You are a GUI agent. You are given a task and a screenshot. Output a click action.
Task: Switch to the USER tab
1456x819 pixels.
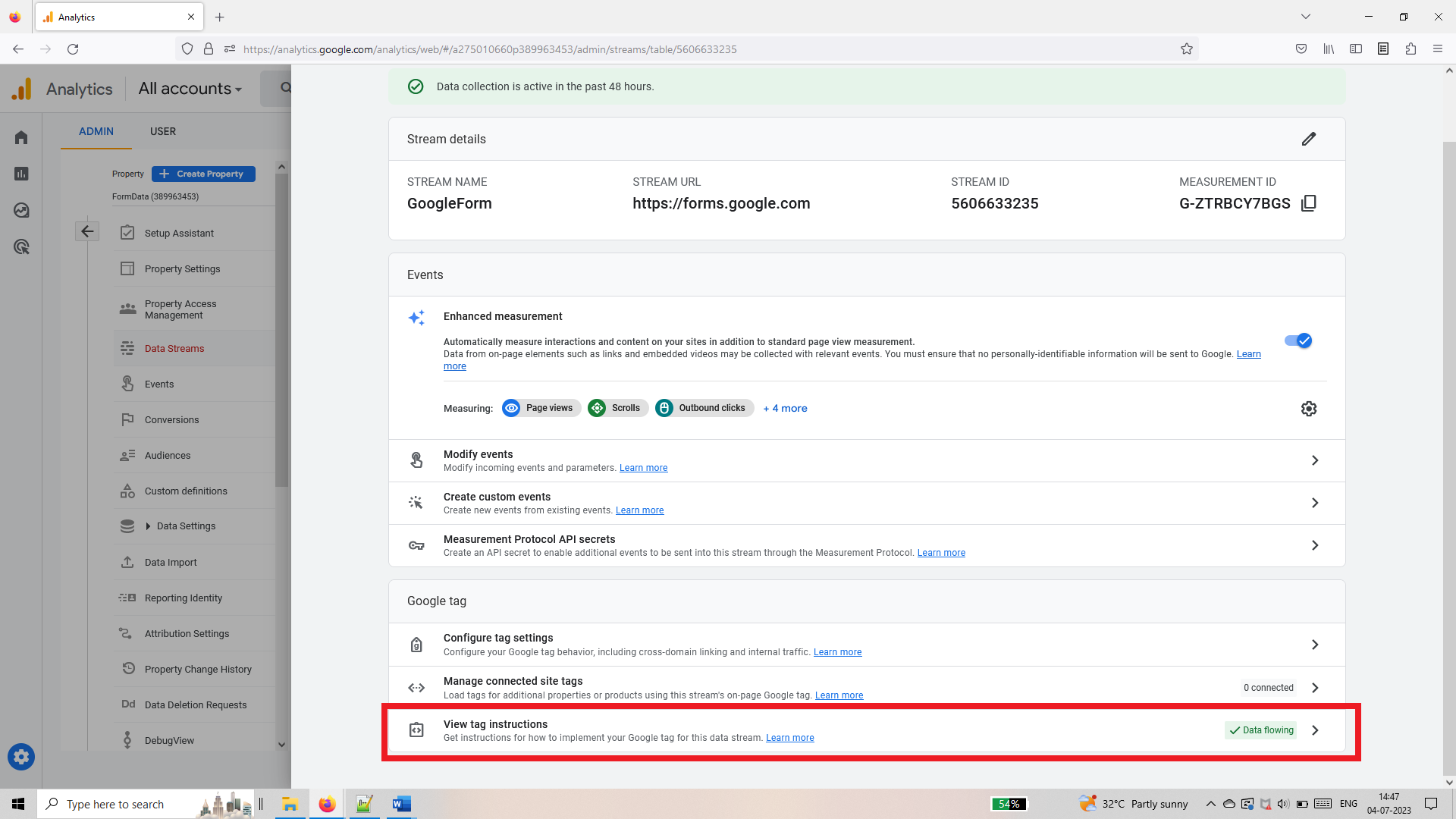163,131
